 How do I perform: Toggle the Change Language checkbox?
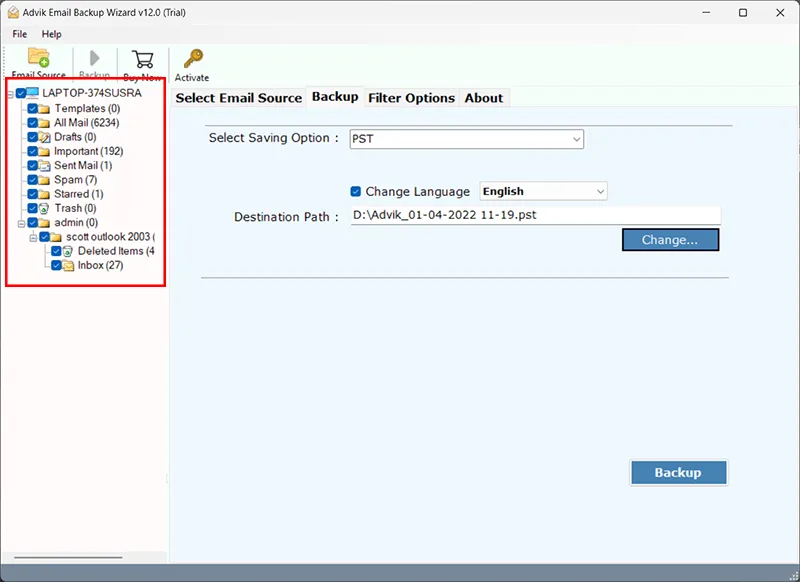[x=356, y=191]
